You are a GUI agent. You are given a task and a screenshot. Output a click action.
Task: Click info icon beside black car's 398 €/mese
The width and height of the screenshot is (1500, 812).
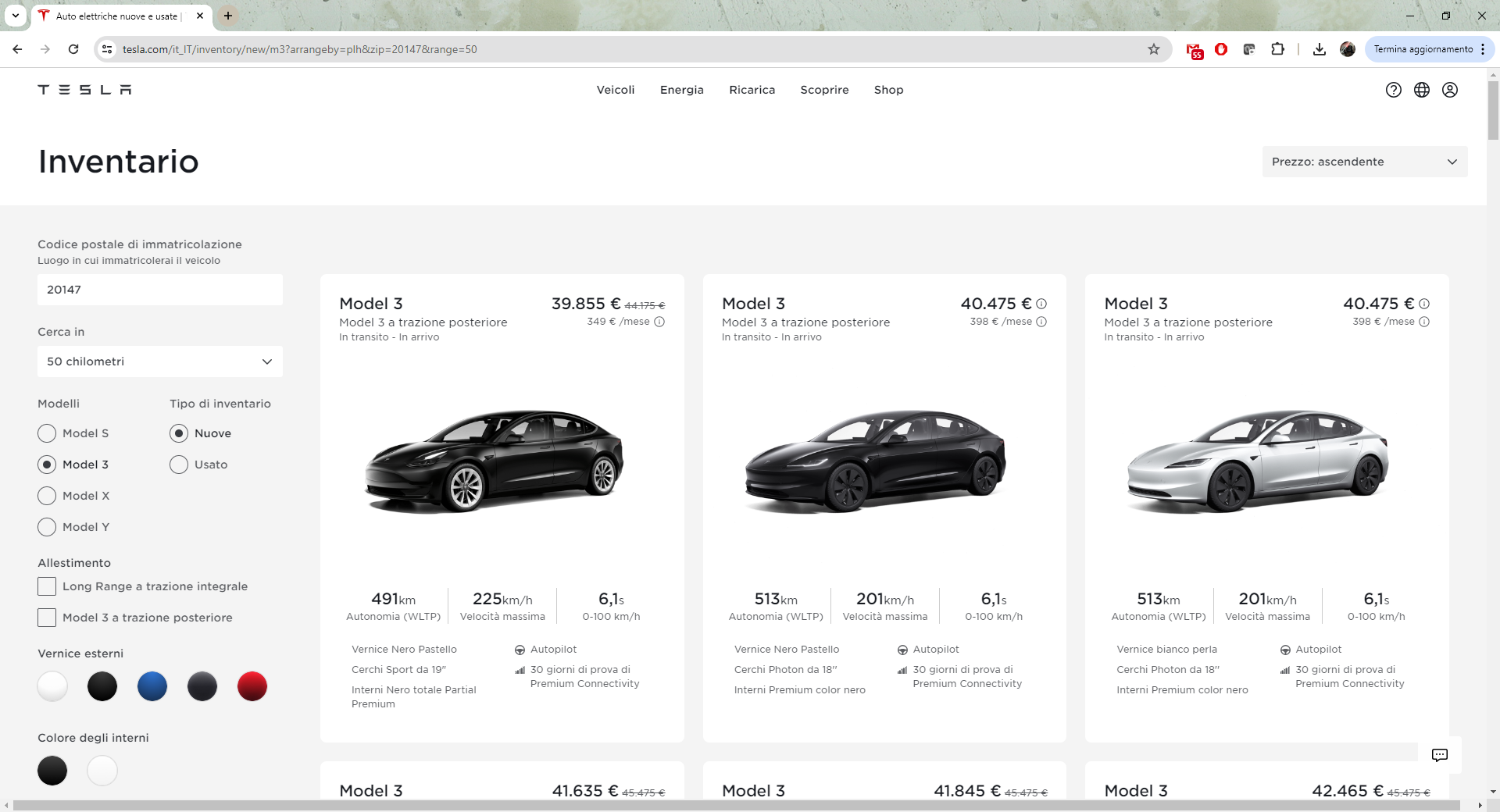[x=1041, y=322]
